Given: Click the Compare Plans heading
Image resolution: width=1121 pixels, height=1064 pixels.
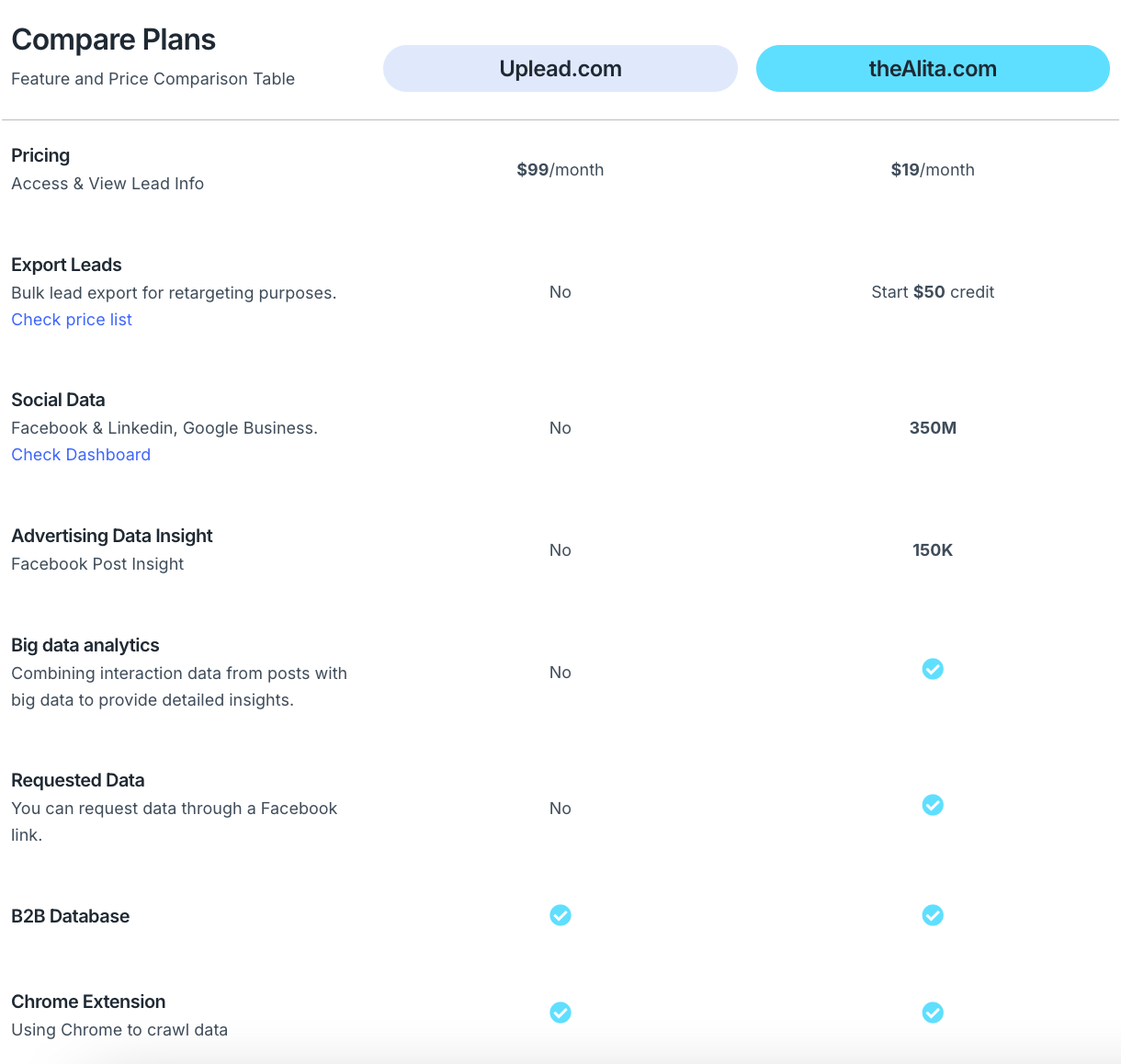Looking at the screenshot, I should pyautogui.click(x=113, y=40).
